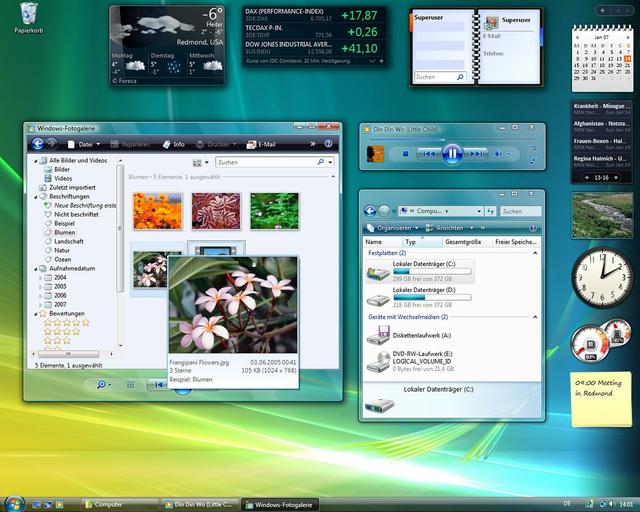Go back in Windows-Fotogalerie
Screen dimensions: 640x512
pyautogui.click(x=38, y=144)
